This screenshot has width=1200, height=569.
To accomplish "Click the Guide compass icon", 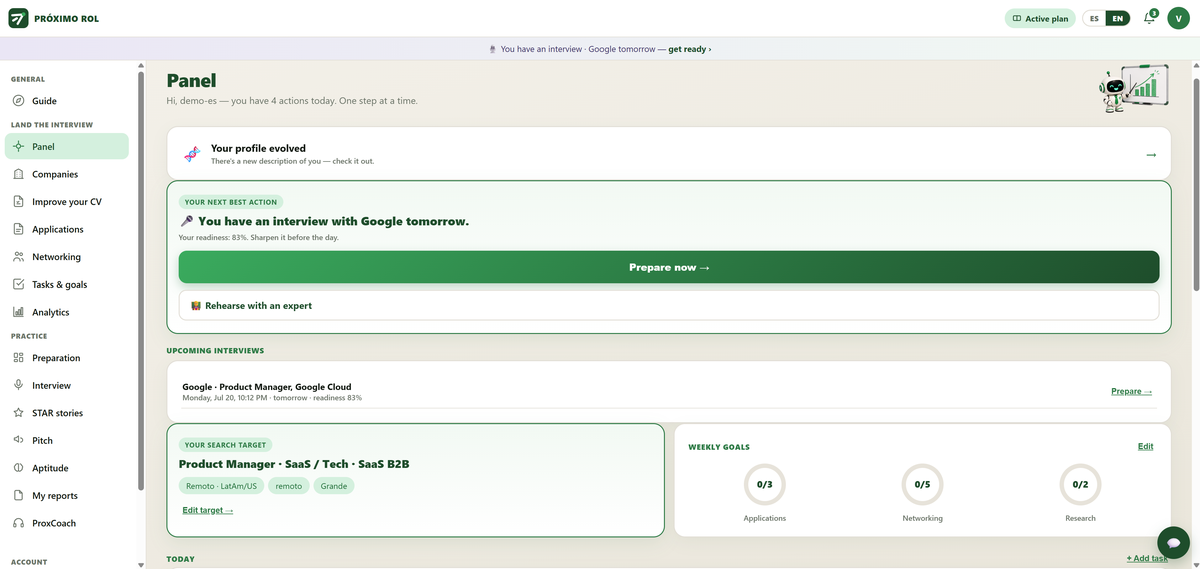I will pyautogui.click(x=19, y=101).
